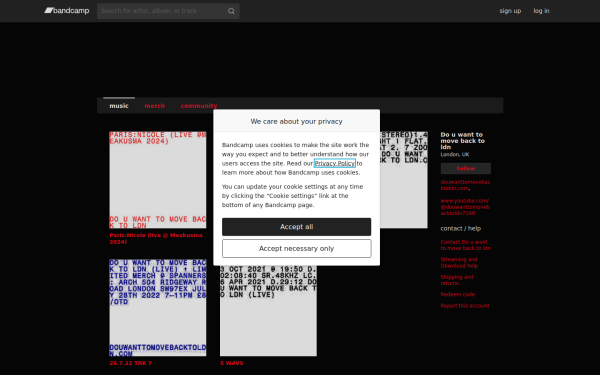Open the 26.7.22 TRK 7 title link

130,363
